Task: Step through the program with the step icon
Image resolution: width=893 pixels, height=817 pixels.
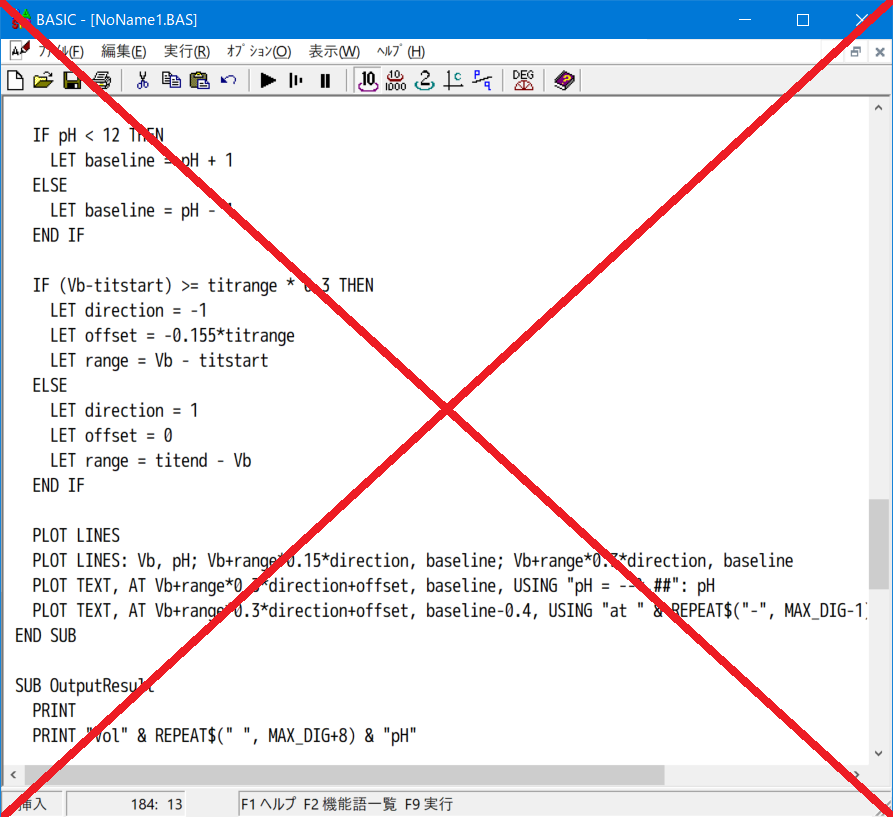Action: [x=296, y=81]
